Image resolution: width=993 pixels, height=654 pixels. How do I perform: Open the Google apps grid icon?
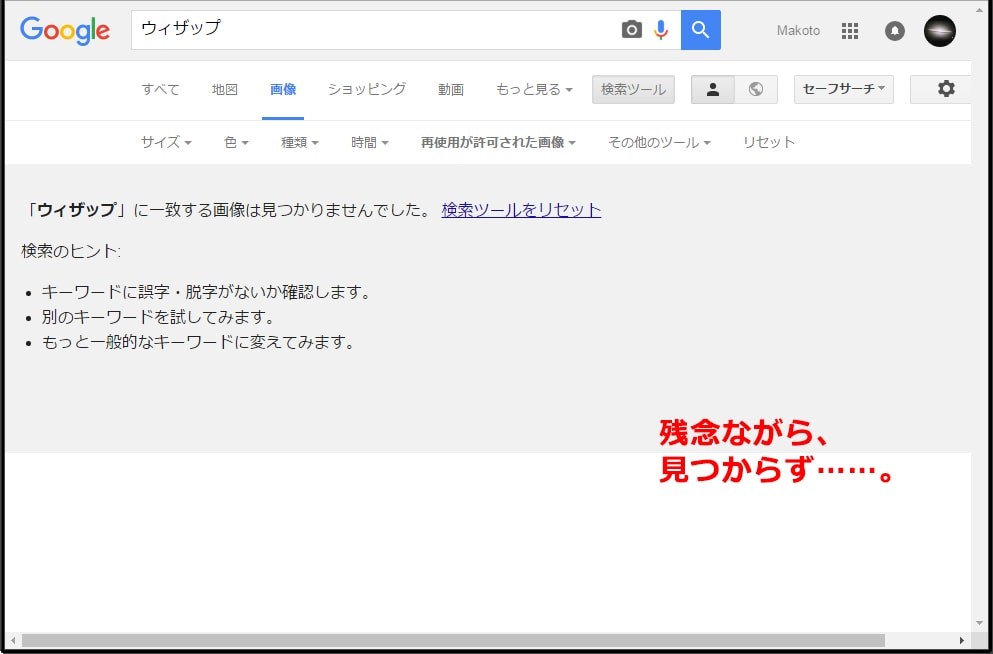(849, 31)
